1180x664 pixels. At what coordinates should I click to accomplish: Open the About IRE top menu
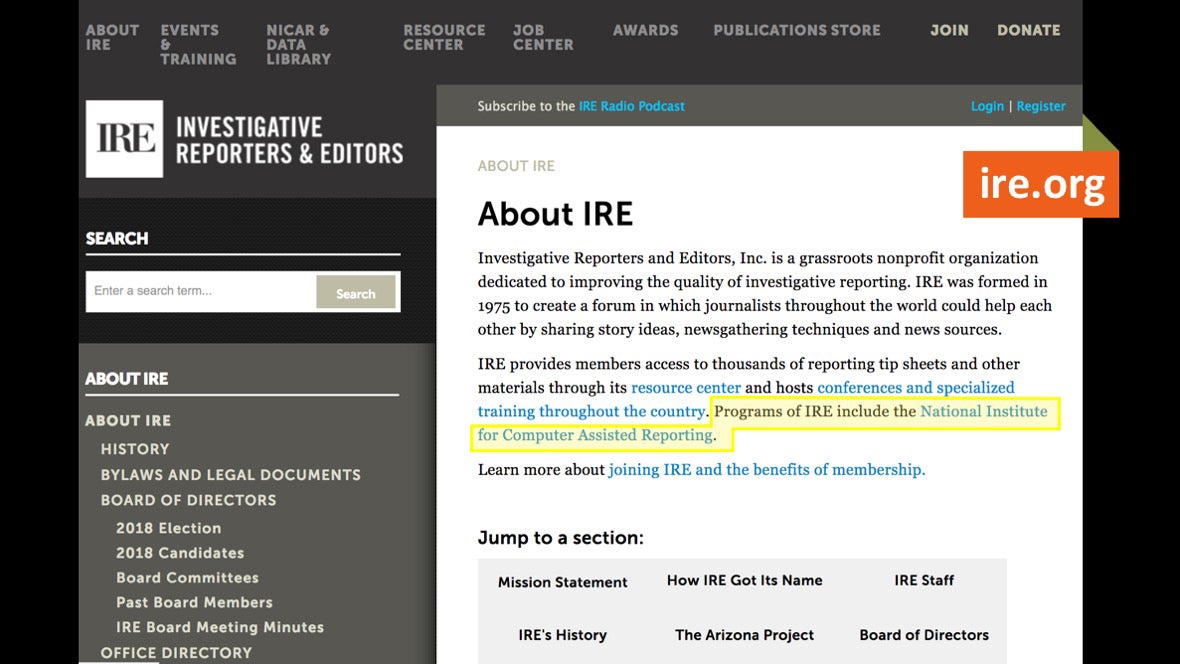click(x=112, y=38)
